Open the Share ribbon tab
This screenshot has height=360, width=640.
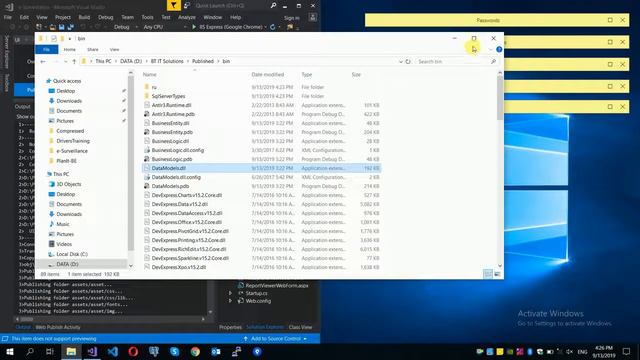pos(93,49)
